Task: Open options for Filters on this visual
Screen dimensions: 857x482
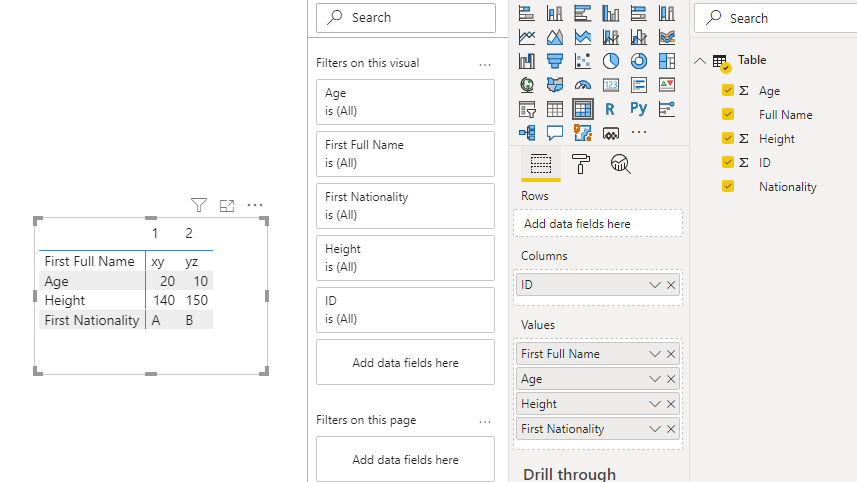Action: coord(485,64)
